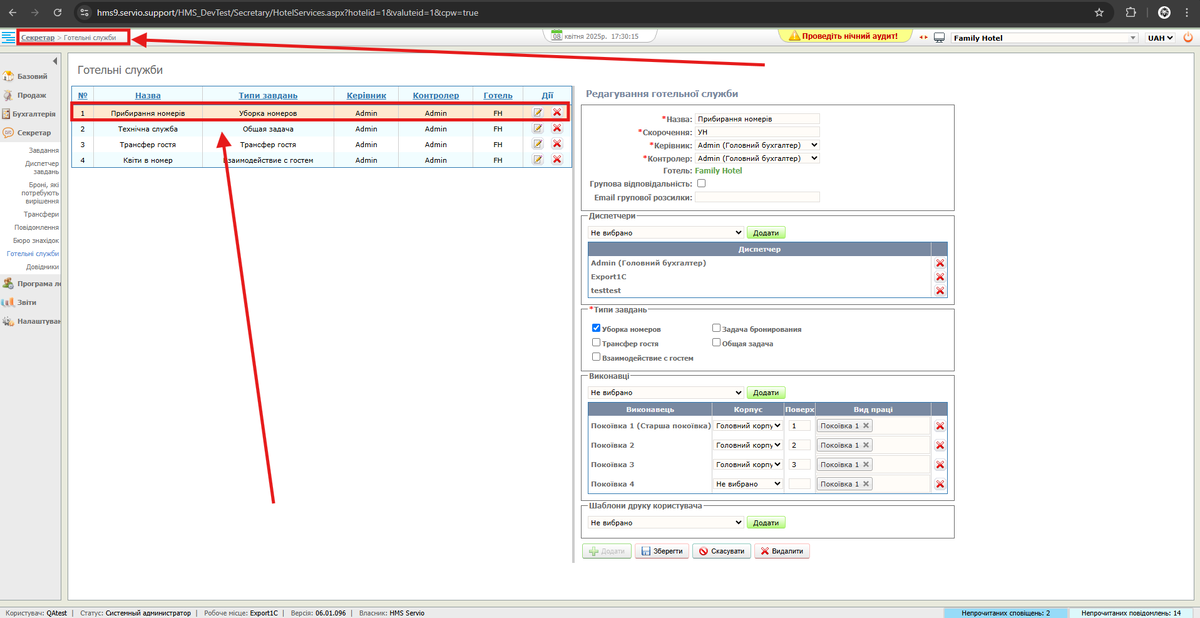This screenshot has height=618, width=1200.
Task: Remove dispatcher Export1C with red X
Action: click(x=939, y=277)
